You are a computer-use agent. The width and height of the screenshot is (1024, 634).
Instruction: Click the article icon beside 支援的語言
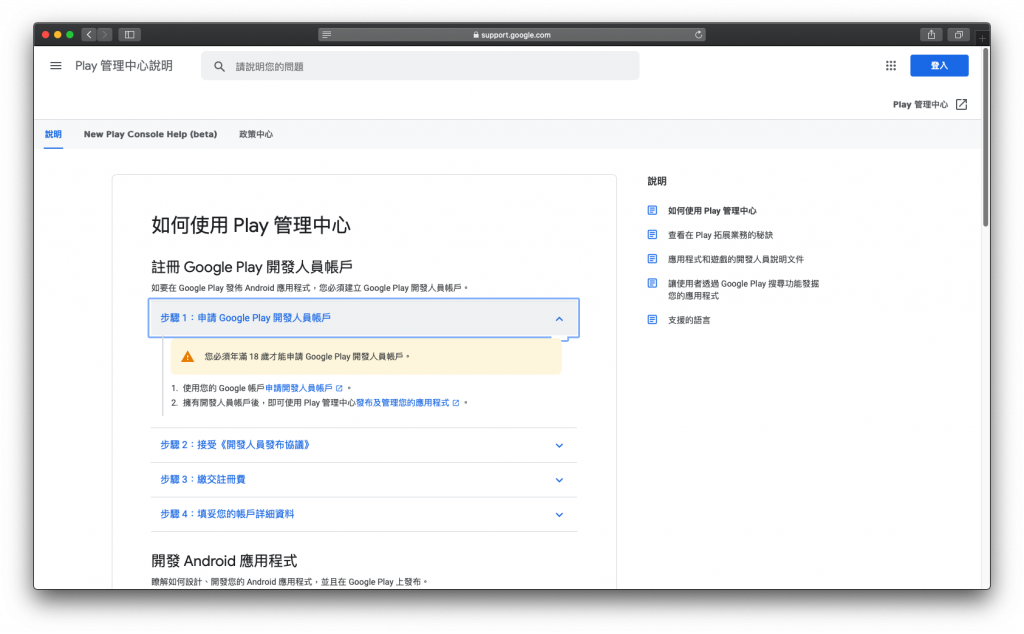(x=652, y=319)
